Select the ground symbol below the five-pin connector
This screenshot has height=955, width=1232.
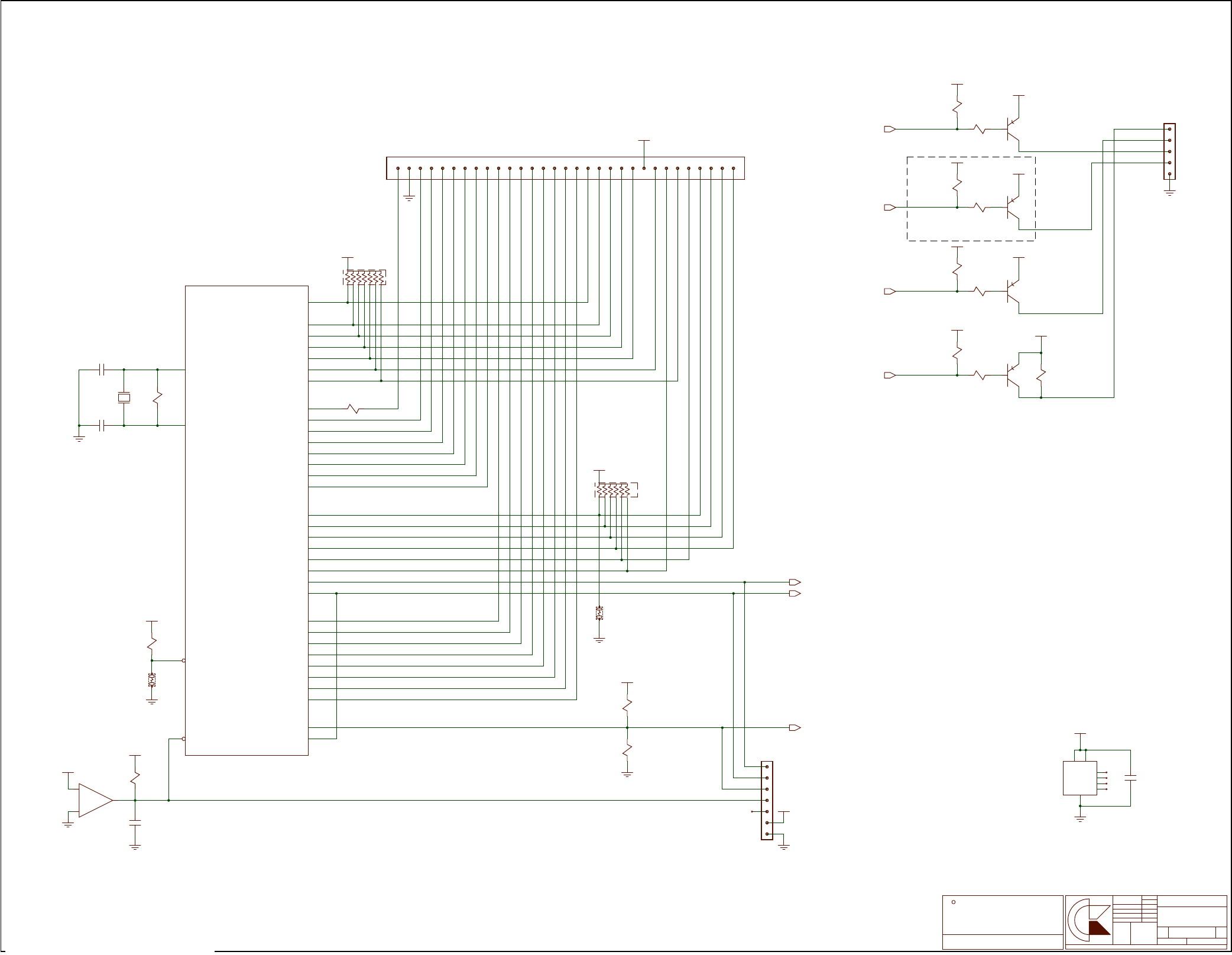tap(1169, 192)
